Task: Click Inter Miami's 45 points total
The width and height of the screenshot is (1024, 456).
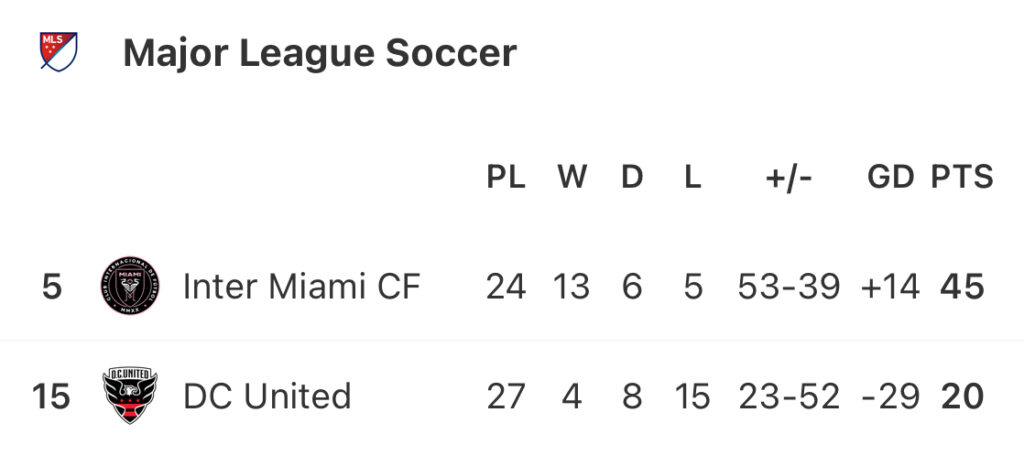Action: click(962, 287)
